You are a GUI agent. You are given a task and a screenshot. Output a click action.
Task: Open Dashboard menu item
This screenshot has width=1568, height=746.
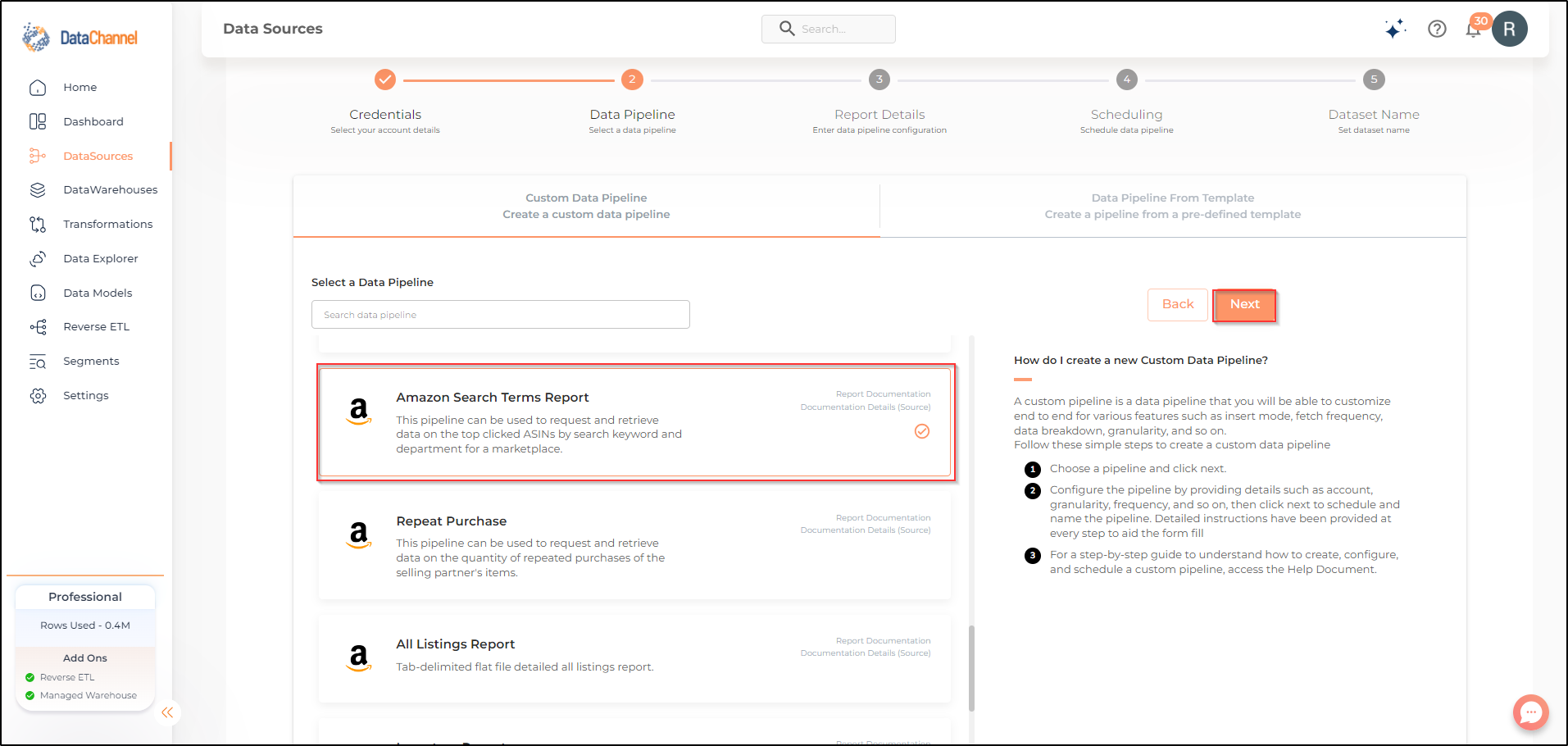[93, 122]
